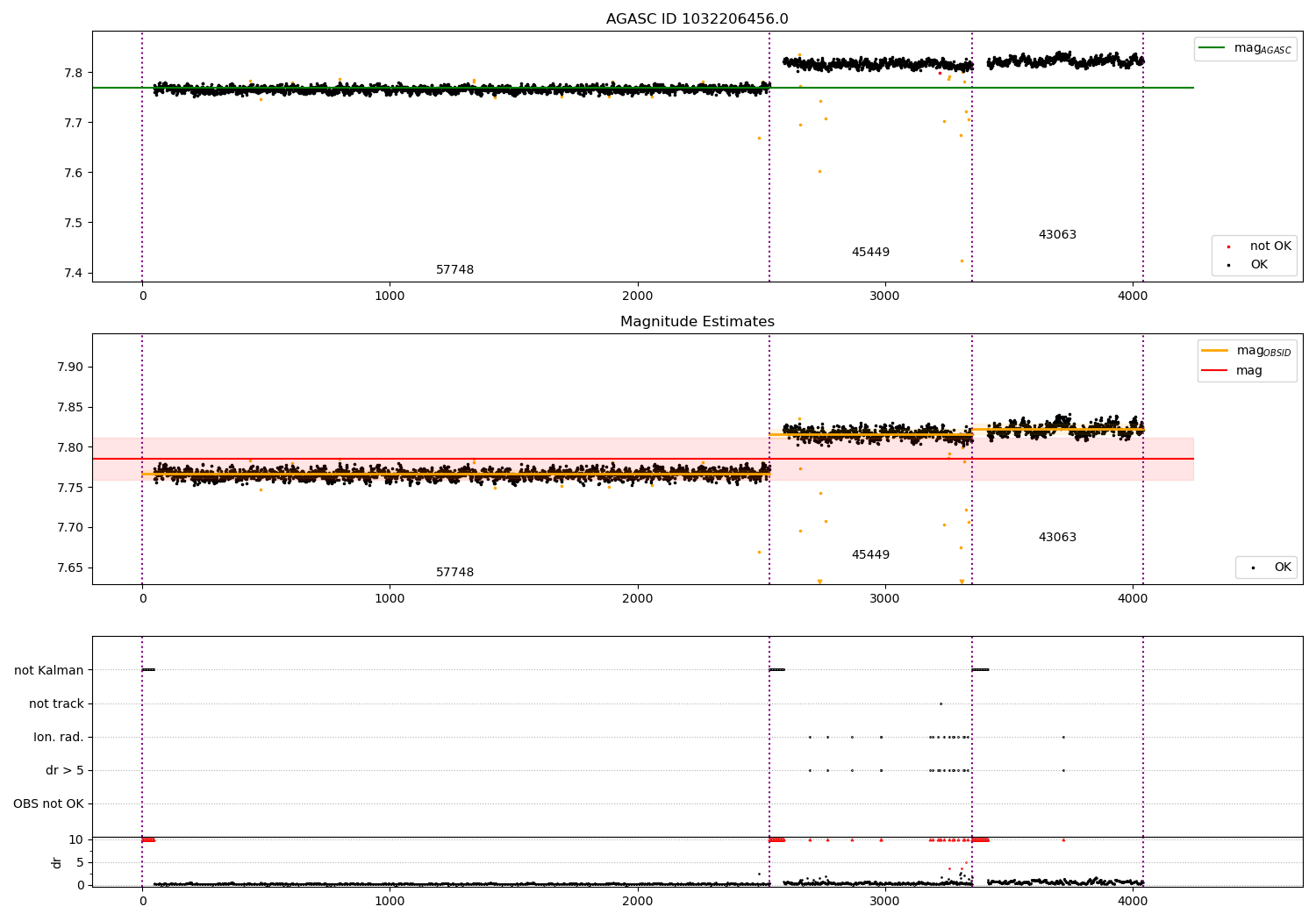Screen dimensions: 1316x921
Task: Click the 1000 x-tick under the top plot
Action: click(390, 296)
